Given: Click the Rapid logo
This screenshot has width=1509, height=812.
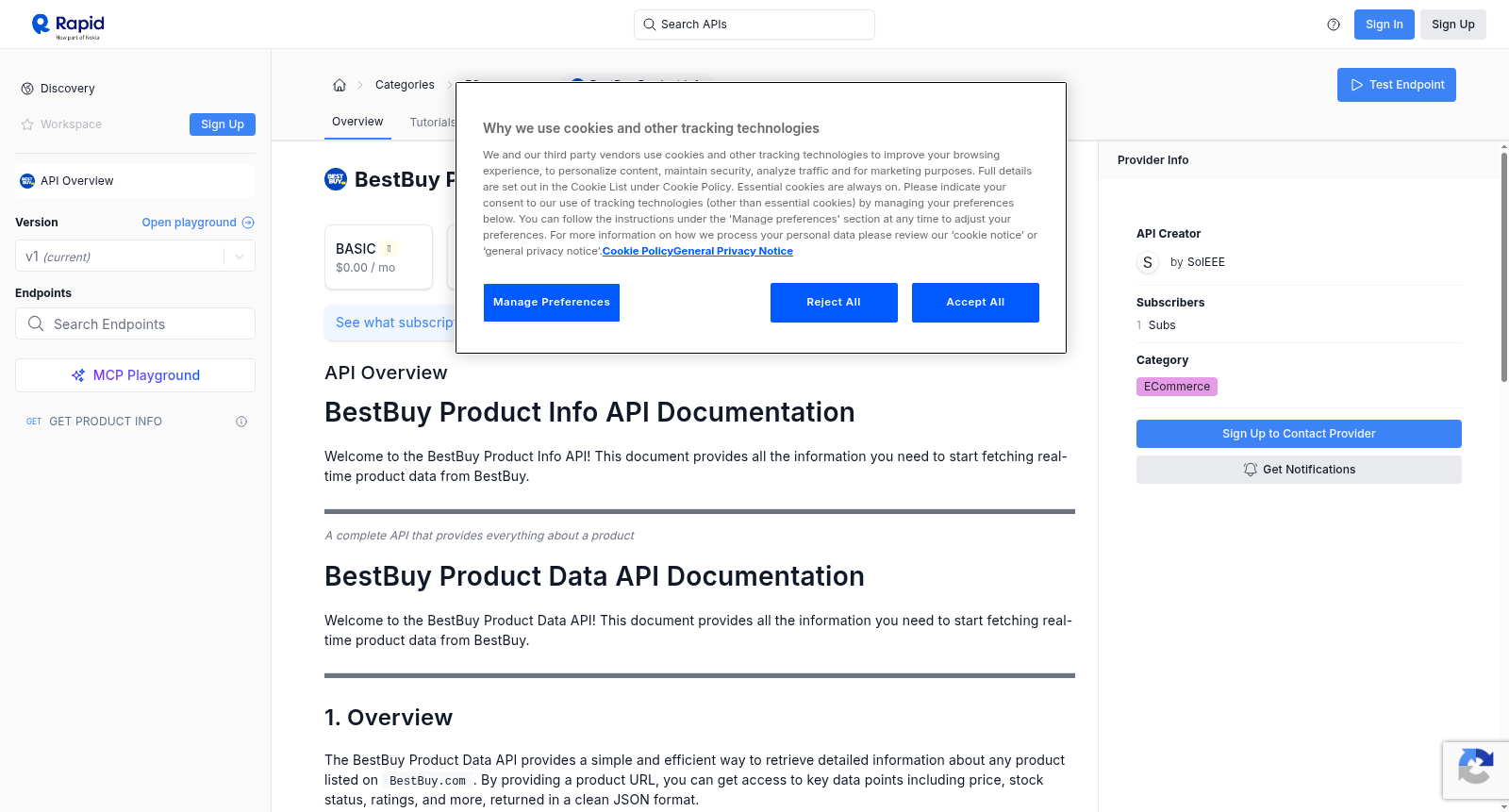Looking at the screenshot, I should [x=68, y=25].
